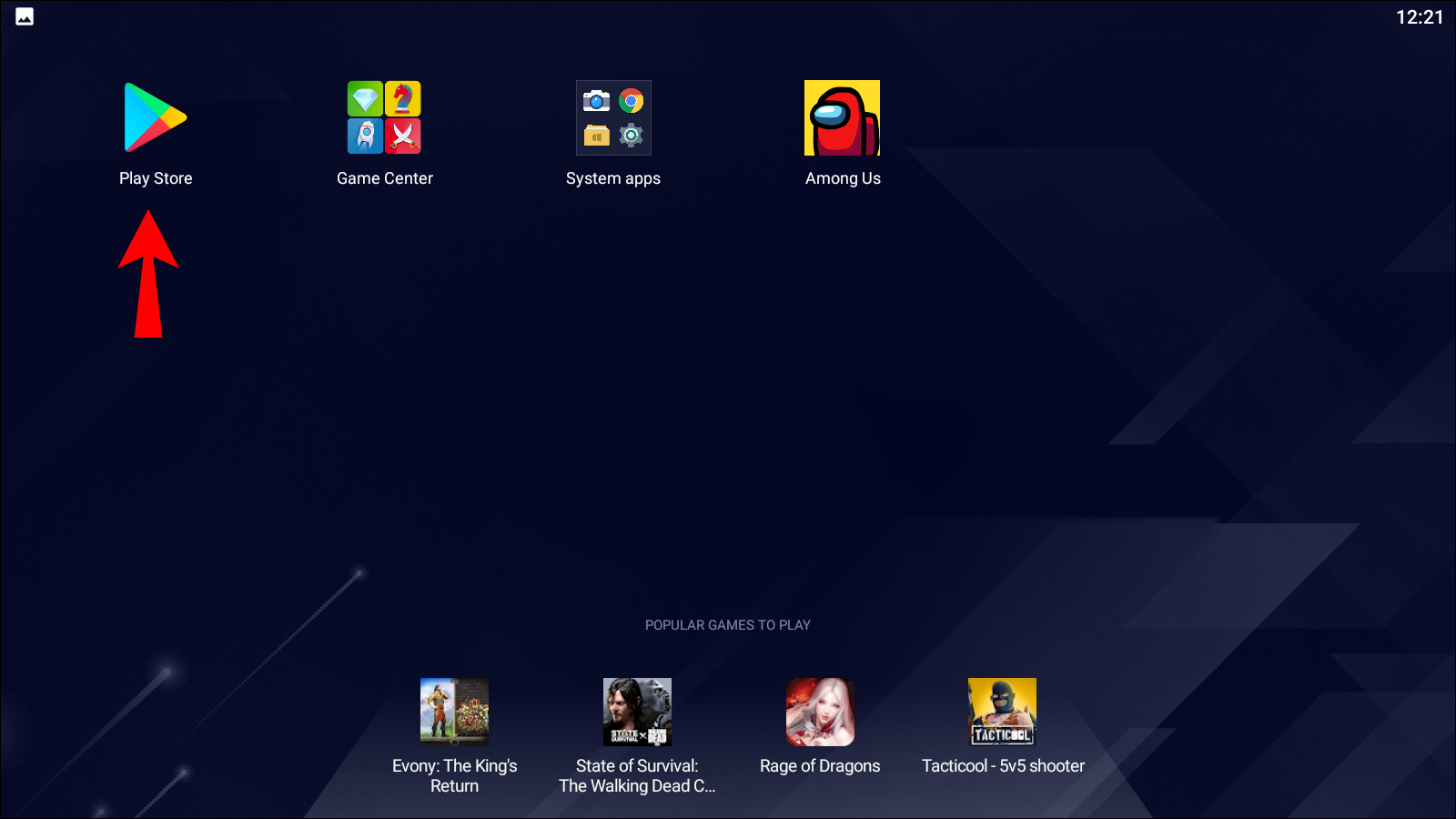Click the "Tacticool - 5v5 shooter" label
This screenshot has width=1456, height=819.
point(1003,766)
